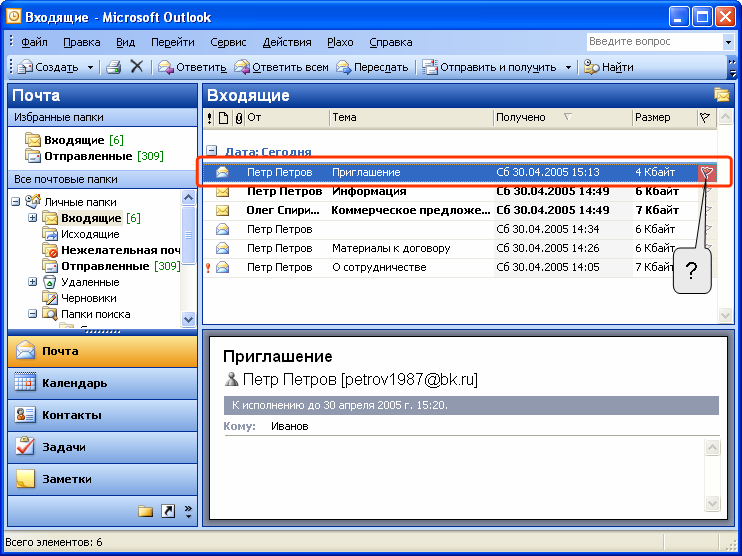Image resolution: width=742 pixels, height=556 pixels.
Task: Click the К исполнению до 30 апреля info bar
Action: [x=471, y=406]
